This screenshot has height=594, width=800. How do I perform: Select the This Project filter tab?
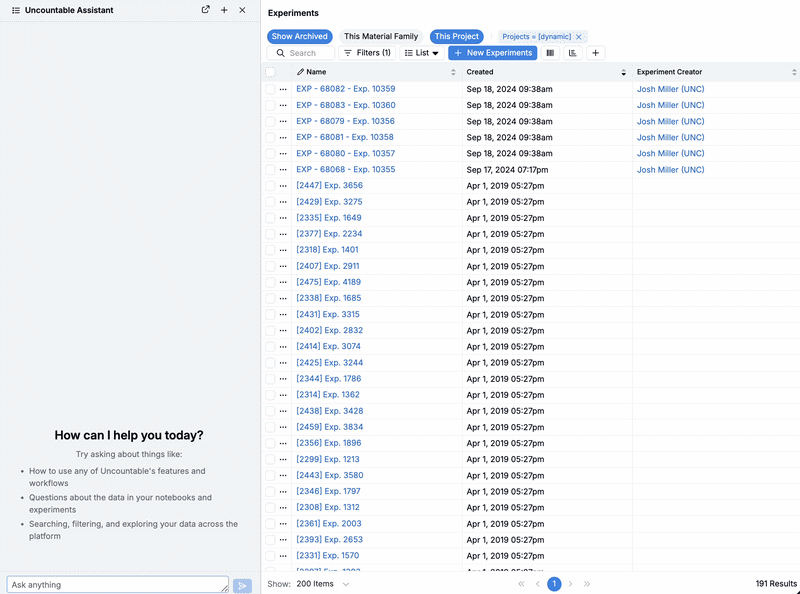pos(456,37)
